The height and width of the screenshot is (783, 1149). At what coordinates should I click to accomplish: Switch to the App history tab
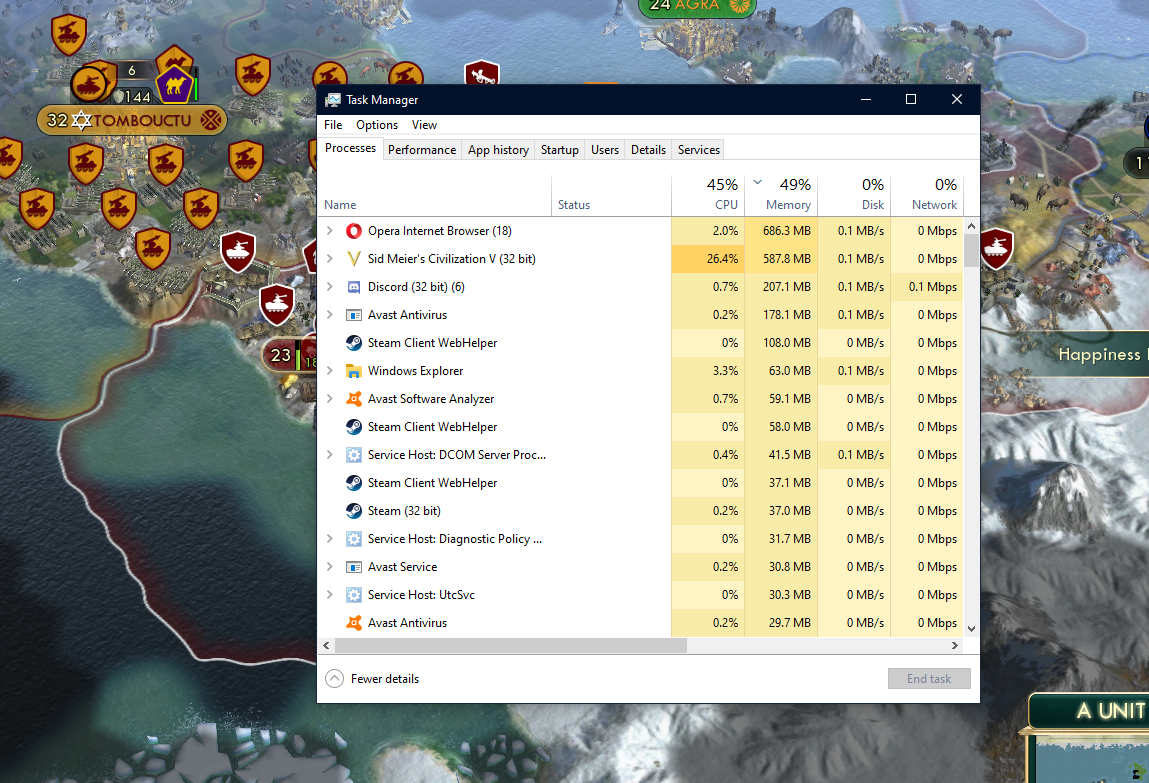point(498,149)
